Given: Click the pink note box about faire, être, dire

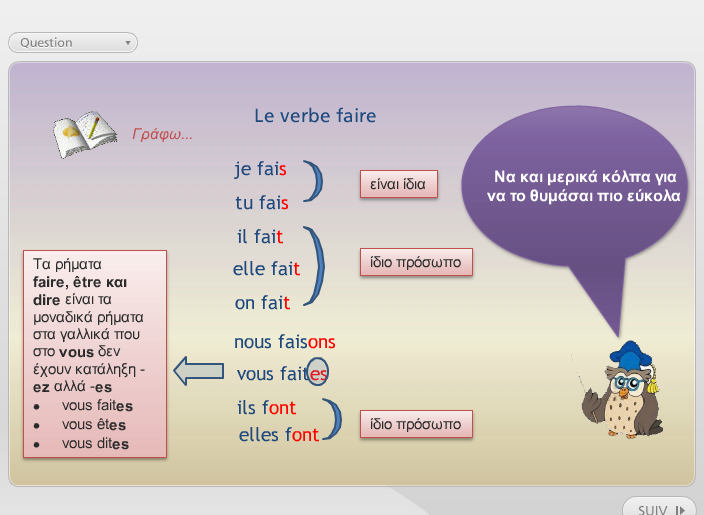Looking at the screenshot, I should [x=95, y=354].
